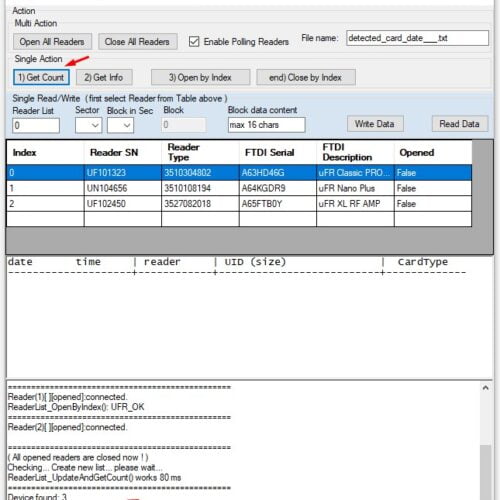This screenshot has width=500, height=500.
Task: Focus the Reader List input field
Action: coord(36,125)
